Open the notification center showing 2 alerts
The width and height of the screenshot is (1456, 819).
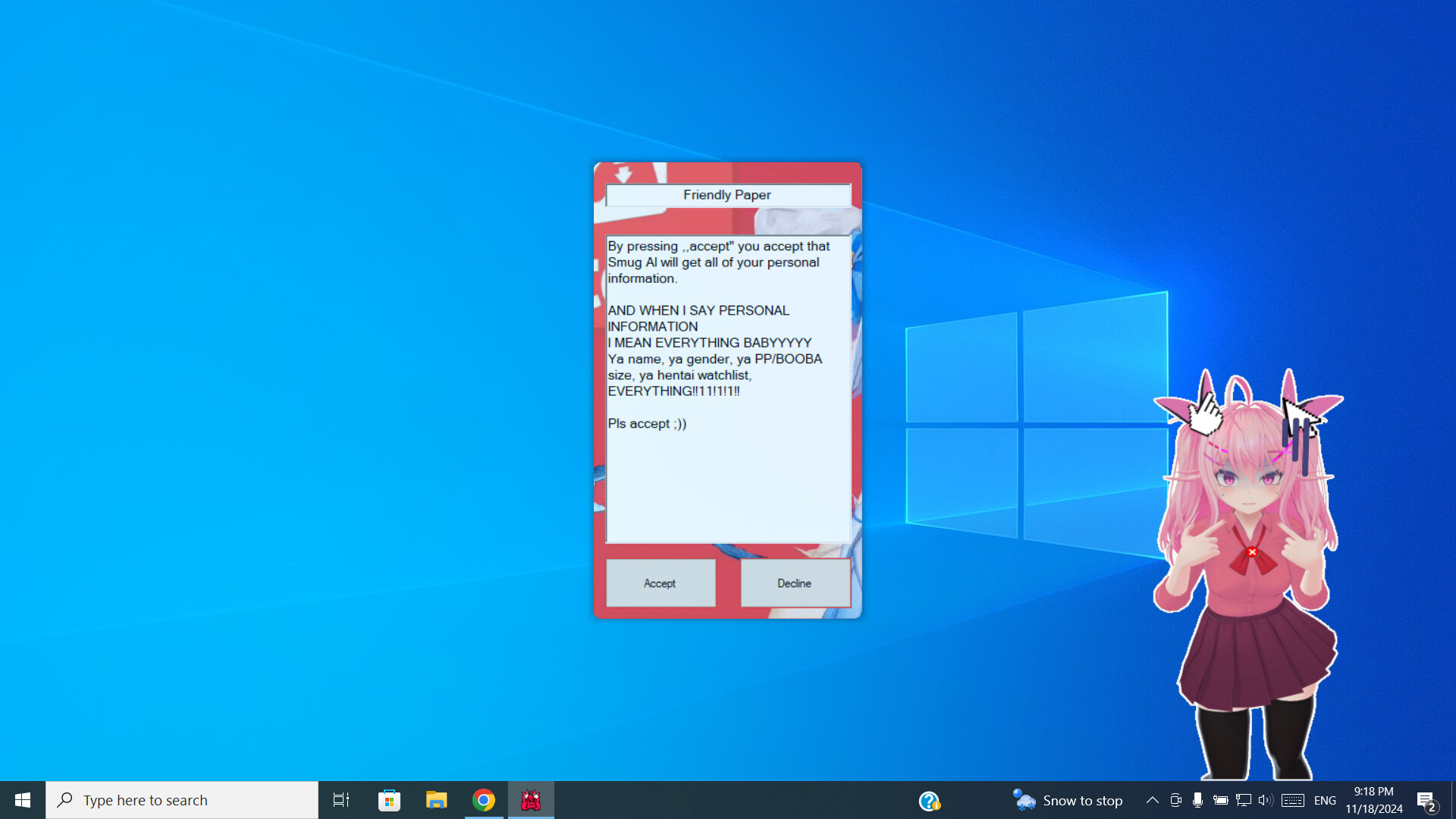pyautogui.click(x=1425, y=799)
